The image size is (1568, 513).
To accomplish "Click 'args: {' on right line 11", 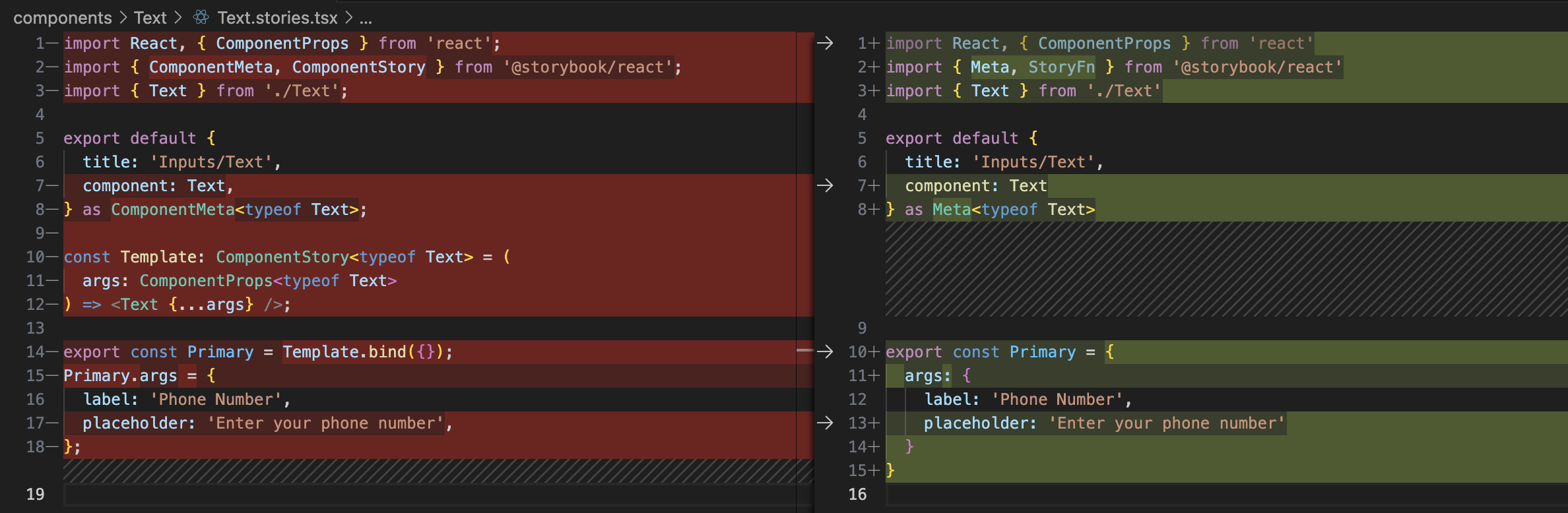I will pyautogui.click(x=938, y=376).
